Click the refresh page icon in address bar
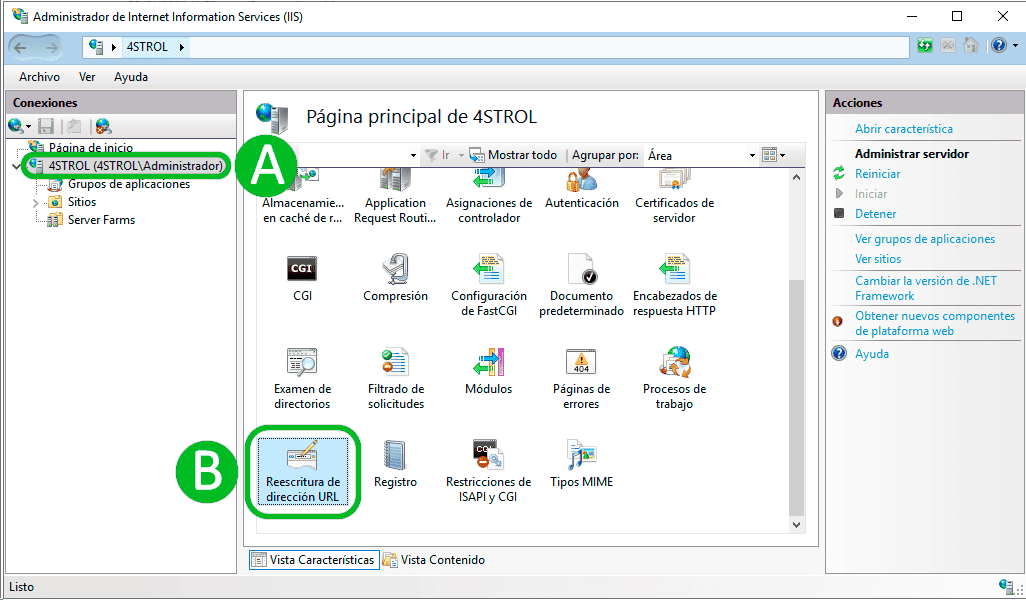The image size is (1026, 600). point(925,46)
